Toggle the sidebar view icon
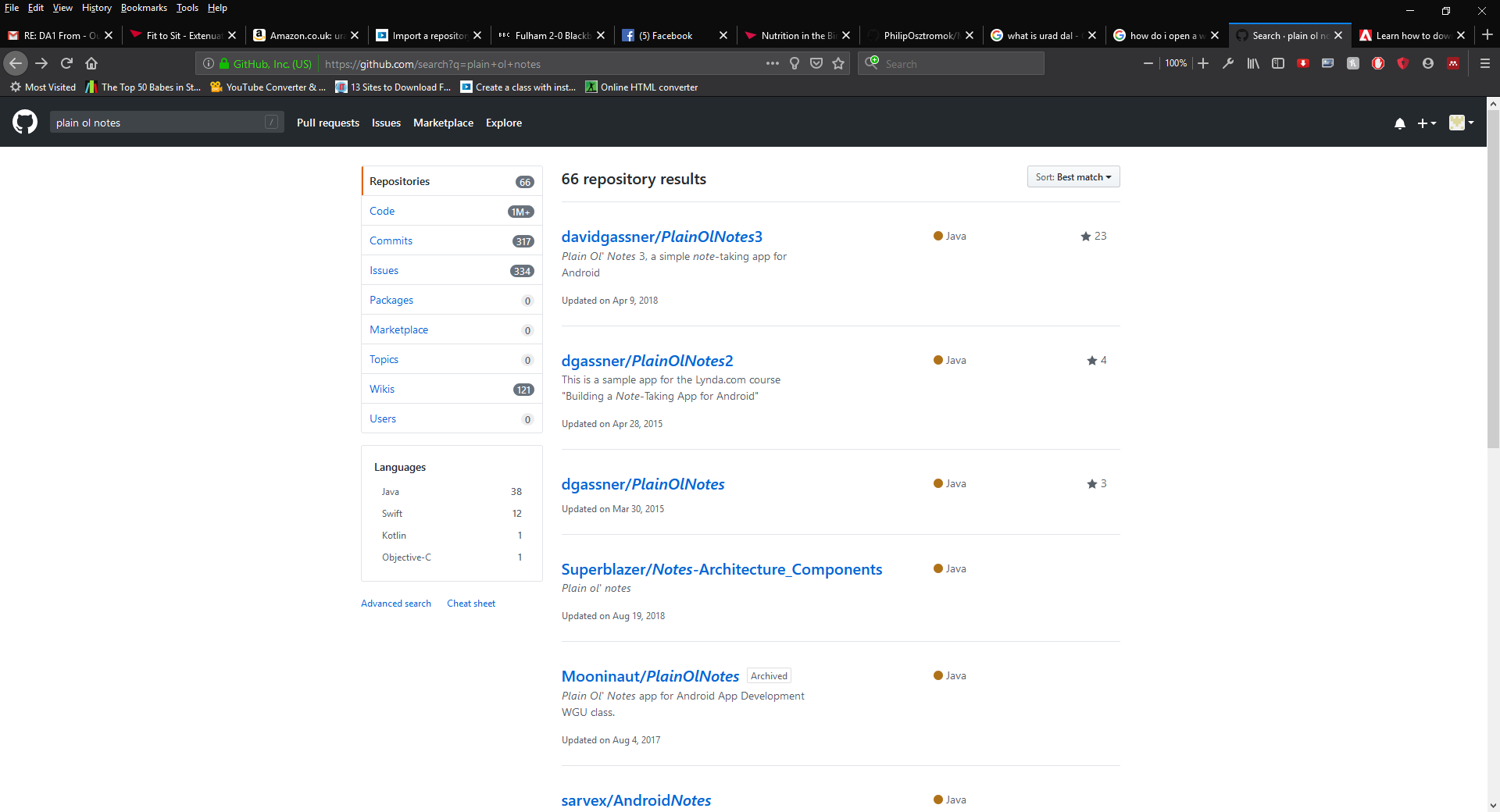This screenshot has width=1500, height=812. (x=1278, y=63)
